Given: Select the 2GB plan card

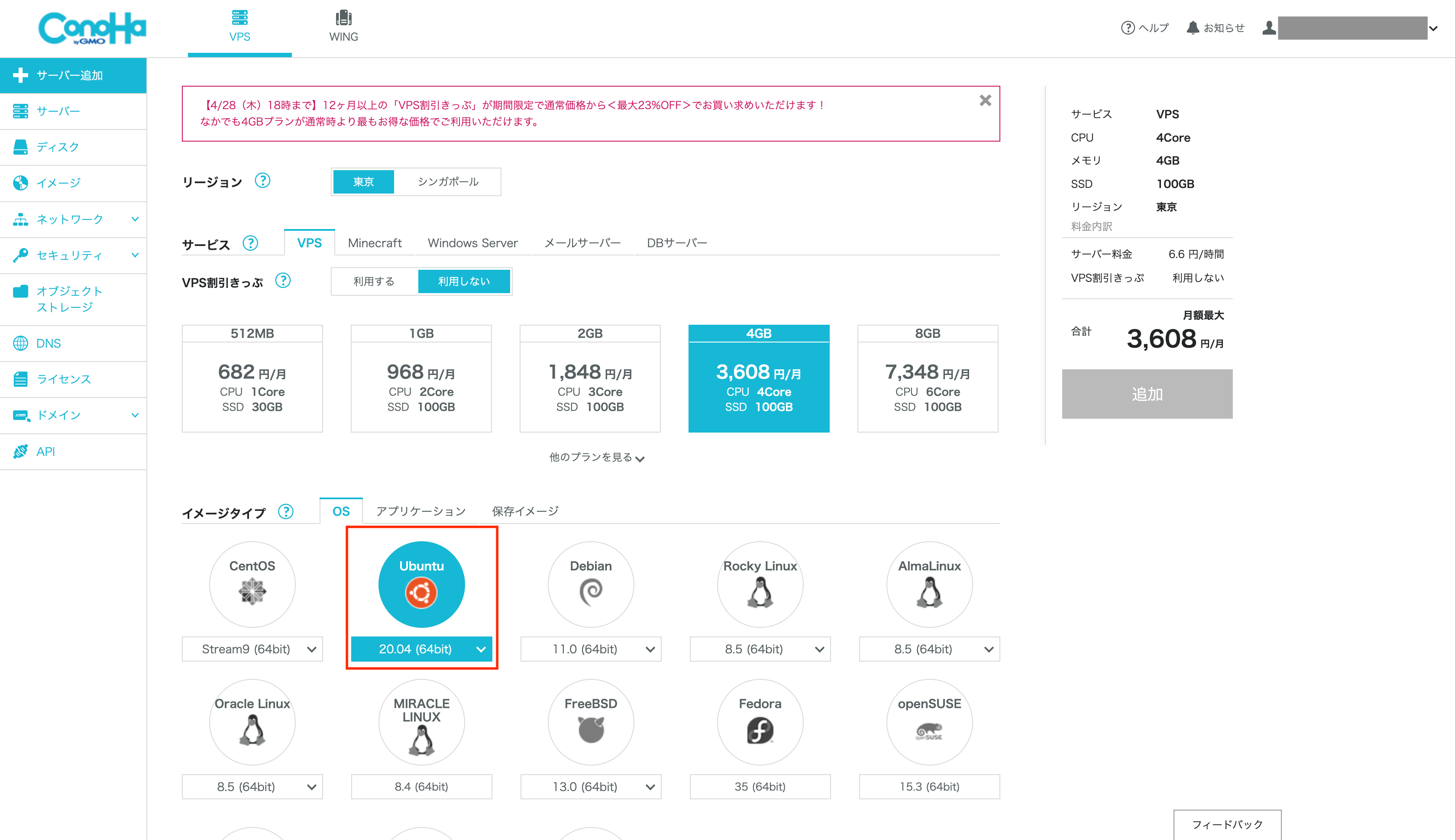Looking at the screenshot, I should point(590,378).
